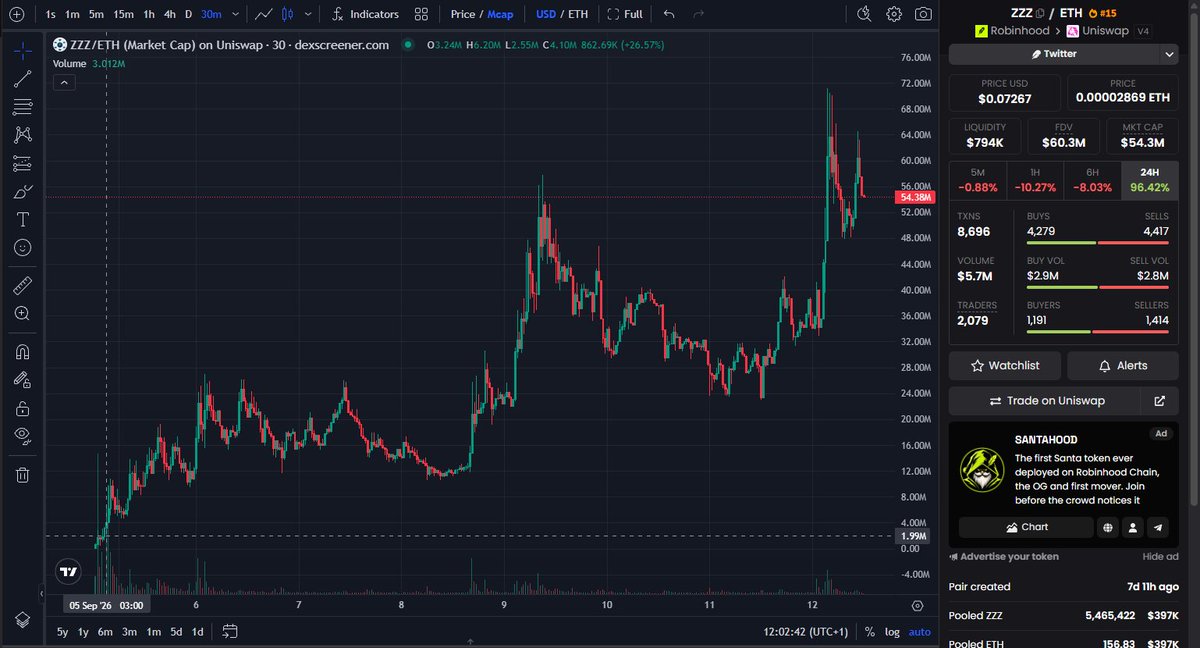
Task: Open price Alerts
Action: point(1123,366)
